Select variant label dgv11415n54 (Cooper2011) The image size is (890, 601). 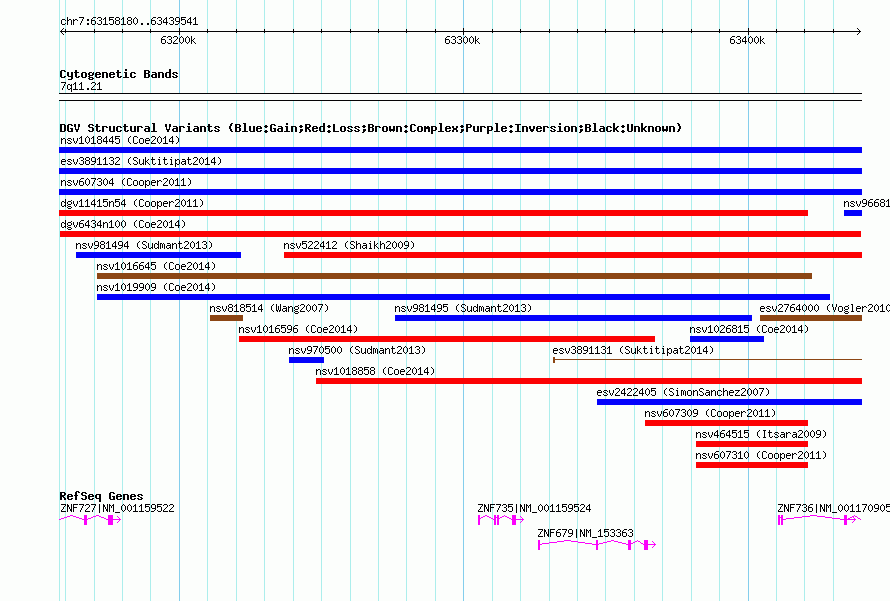(132, 203)
